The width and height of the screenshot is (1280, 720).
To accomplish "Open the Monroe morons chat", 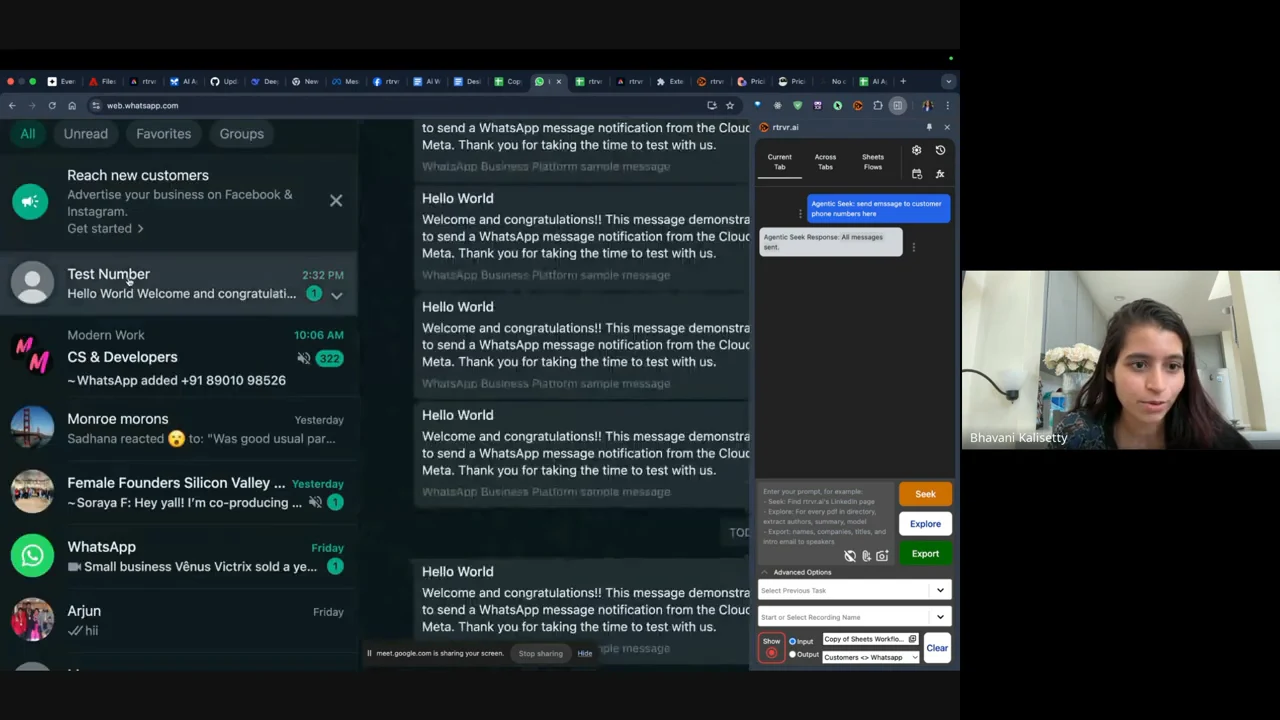I will coord(178,428).
